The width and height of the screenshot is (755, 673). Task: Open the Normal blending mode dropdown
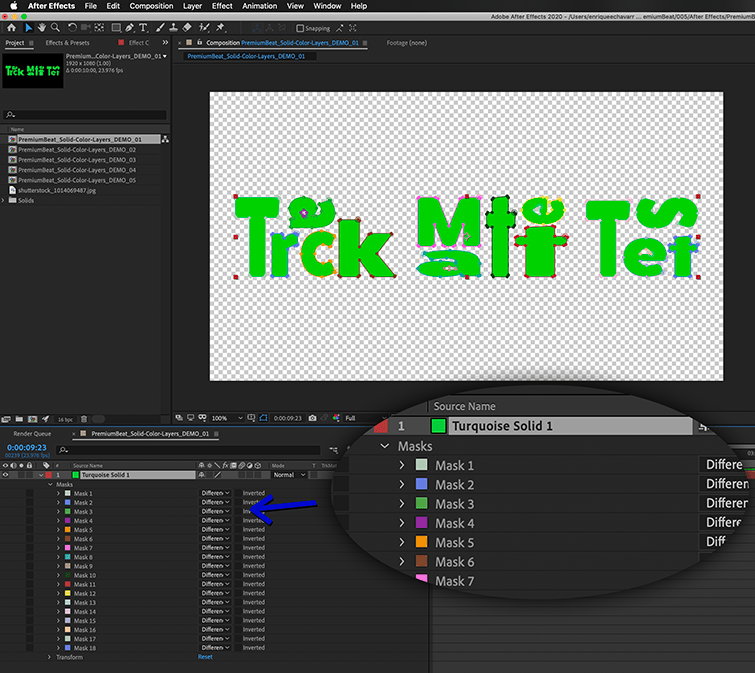pyautogui.click(x=289, y=475)
